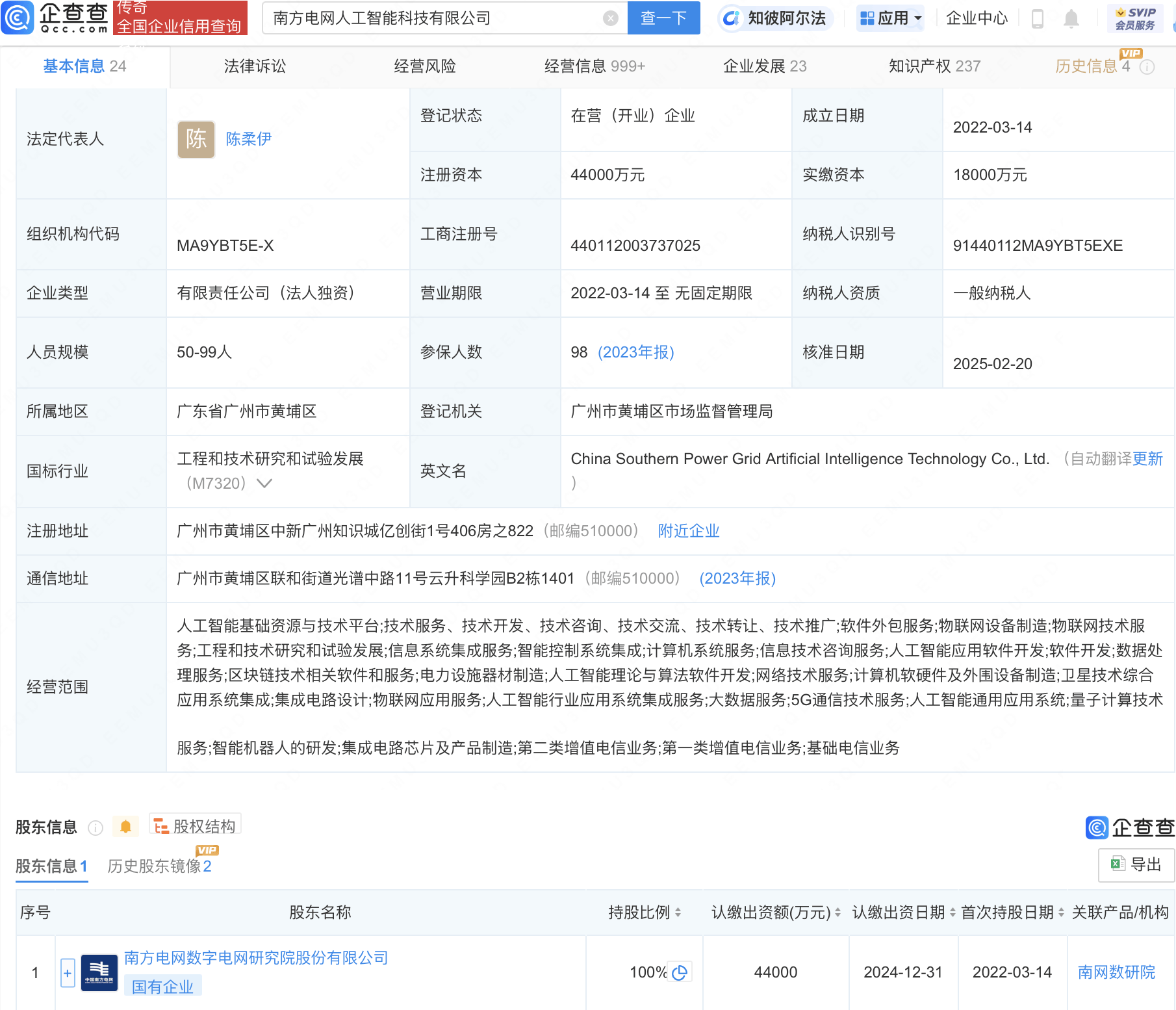Open 南方电网数字电网研究院股份有限公司 shareholder link
1176x1010 pixels.
click(x=256, y=958)
